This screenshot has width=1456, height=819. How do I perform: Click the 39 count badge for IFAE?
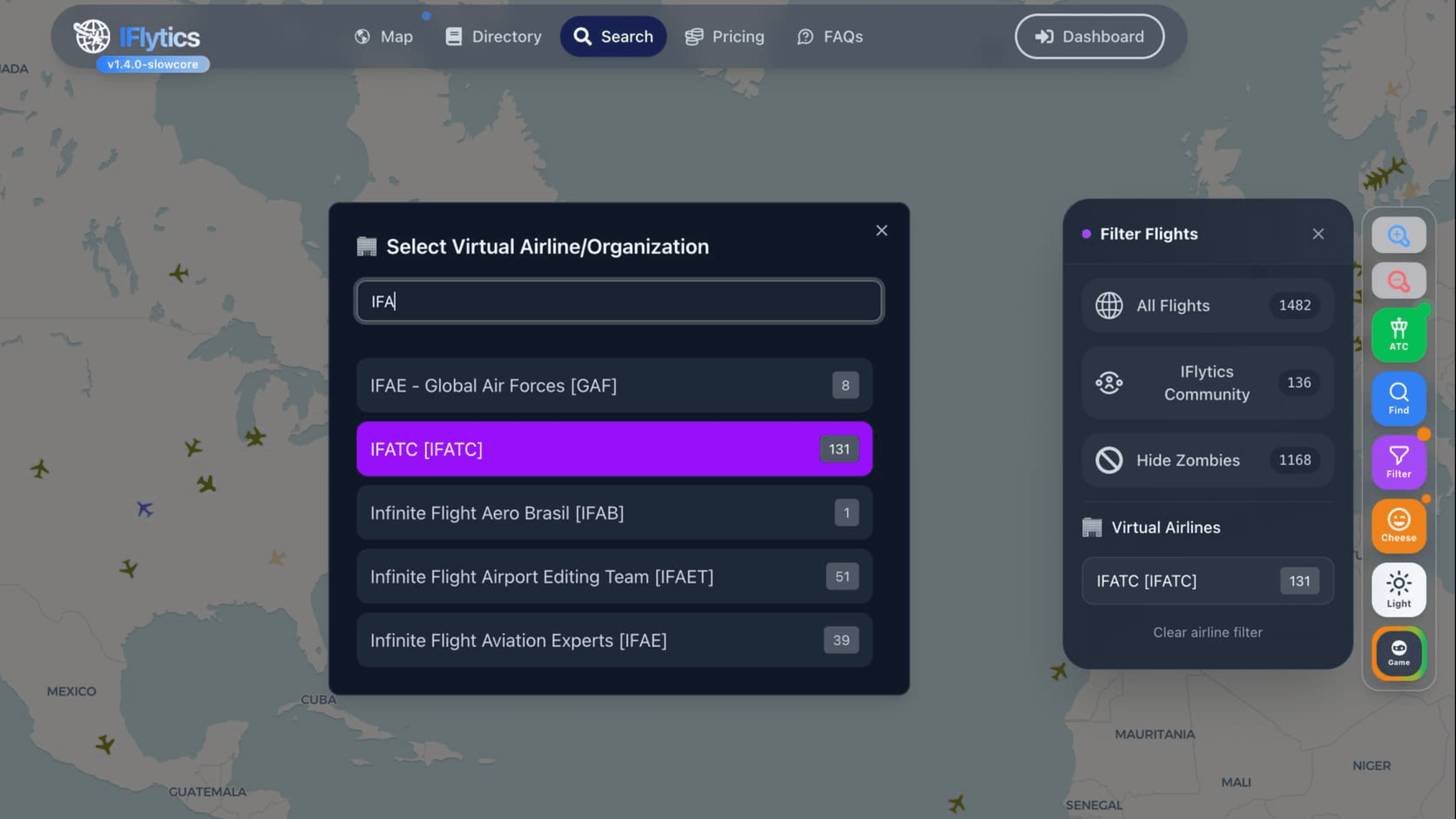[x=841, y=641]
